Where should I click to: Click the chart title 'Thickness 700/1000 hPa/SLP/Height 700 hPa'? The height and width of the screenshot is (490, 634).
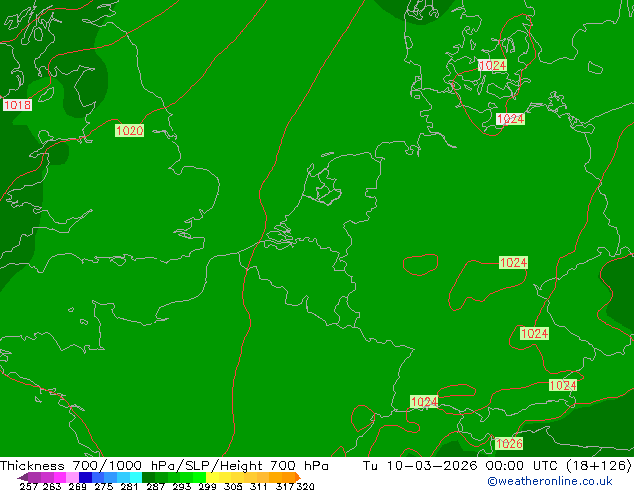point(164,465)
